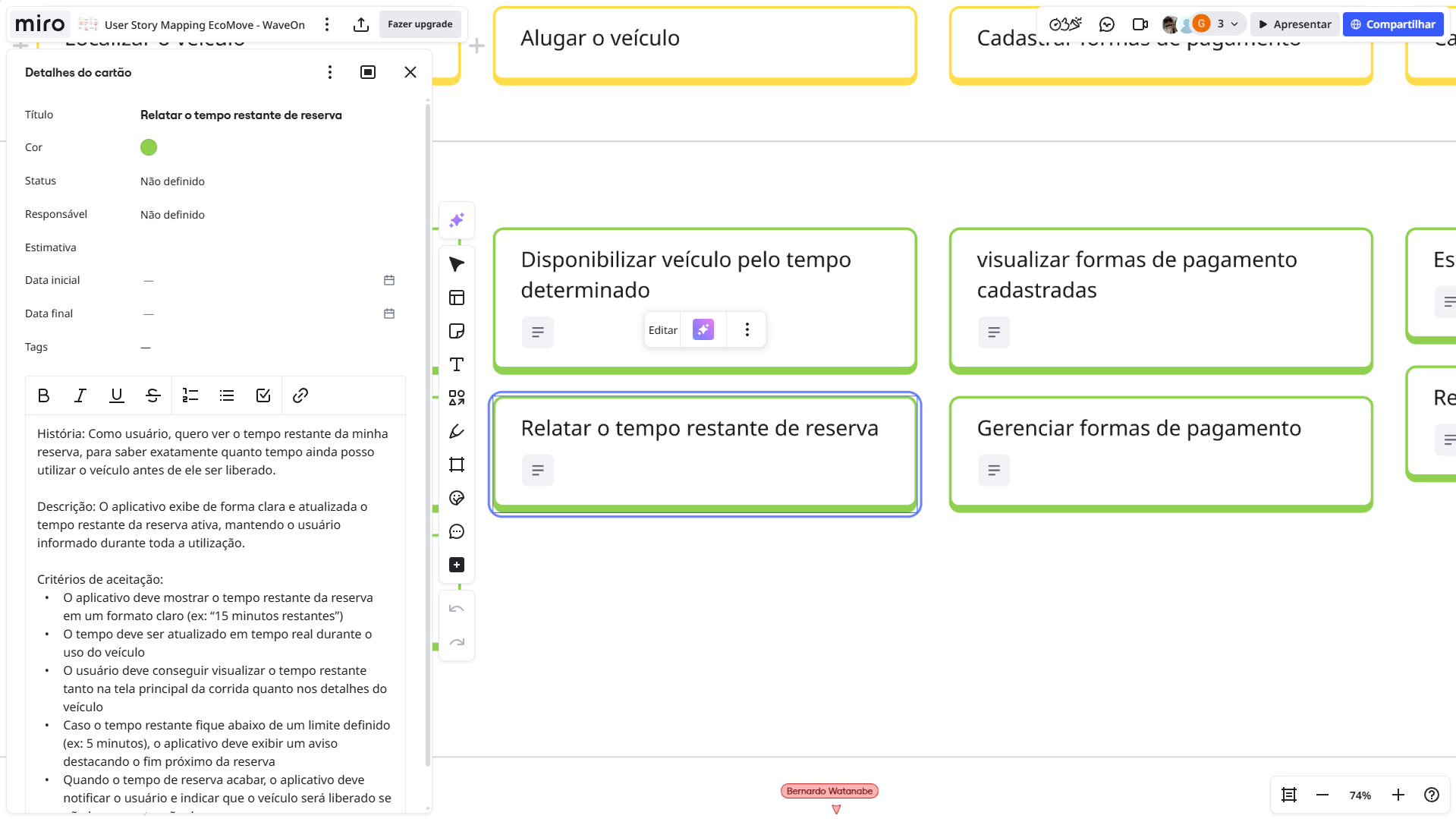Toggle bold formatting in the description editor
The image size is (1456, 819).
coord(43,395)
